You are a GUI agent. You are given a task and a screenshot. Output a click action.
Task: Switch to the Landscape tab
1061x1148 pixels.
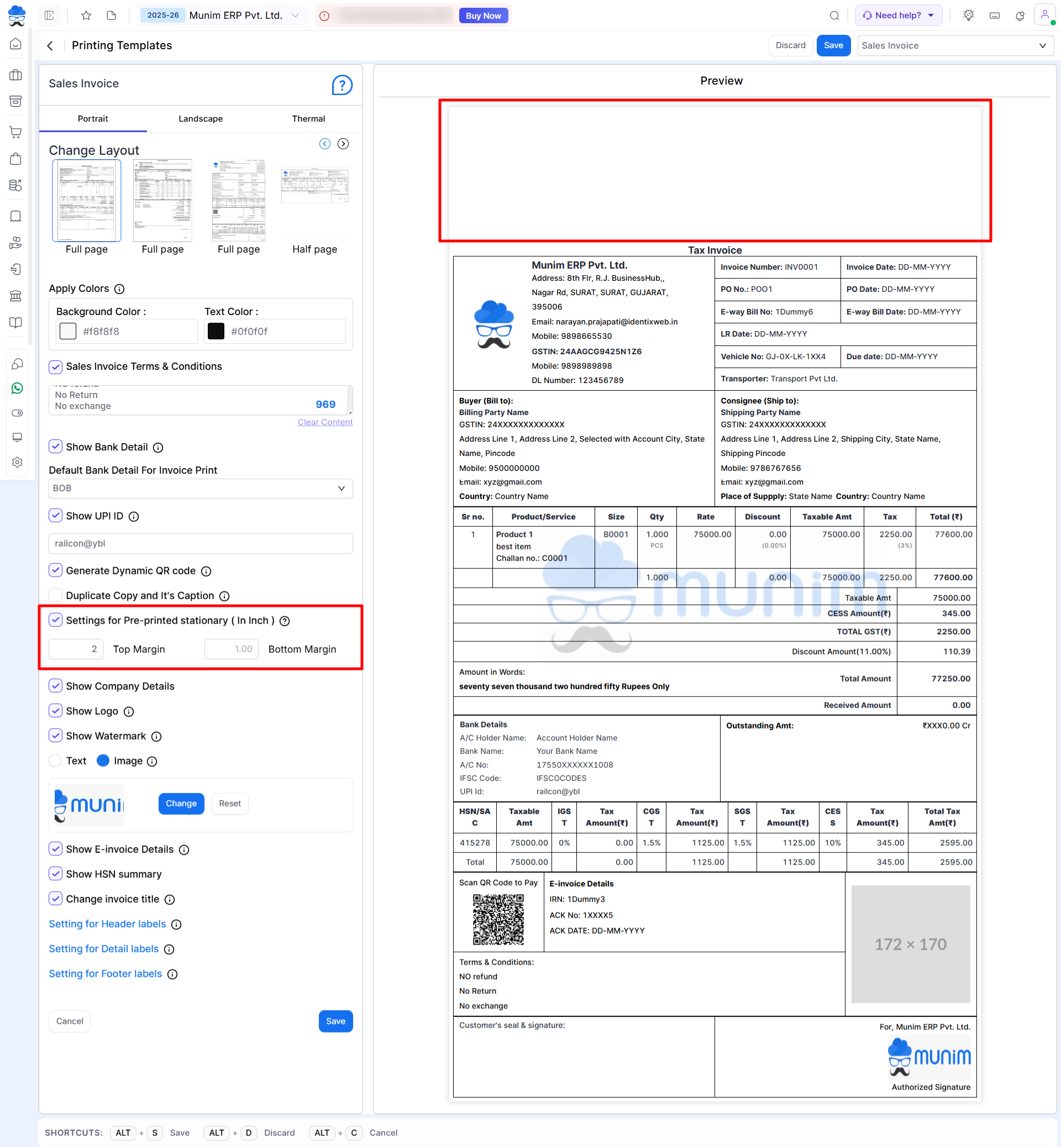[201, 118]
